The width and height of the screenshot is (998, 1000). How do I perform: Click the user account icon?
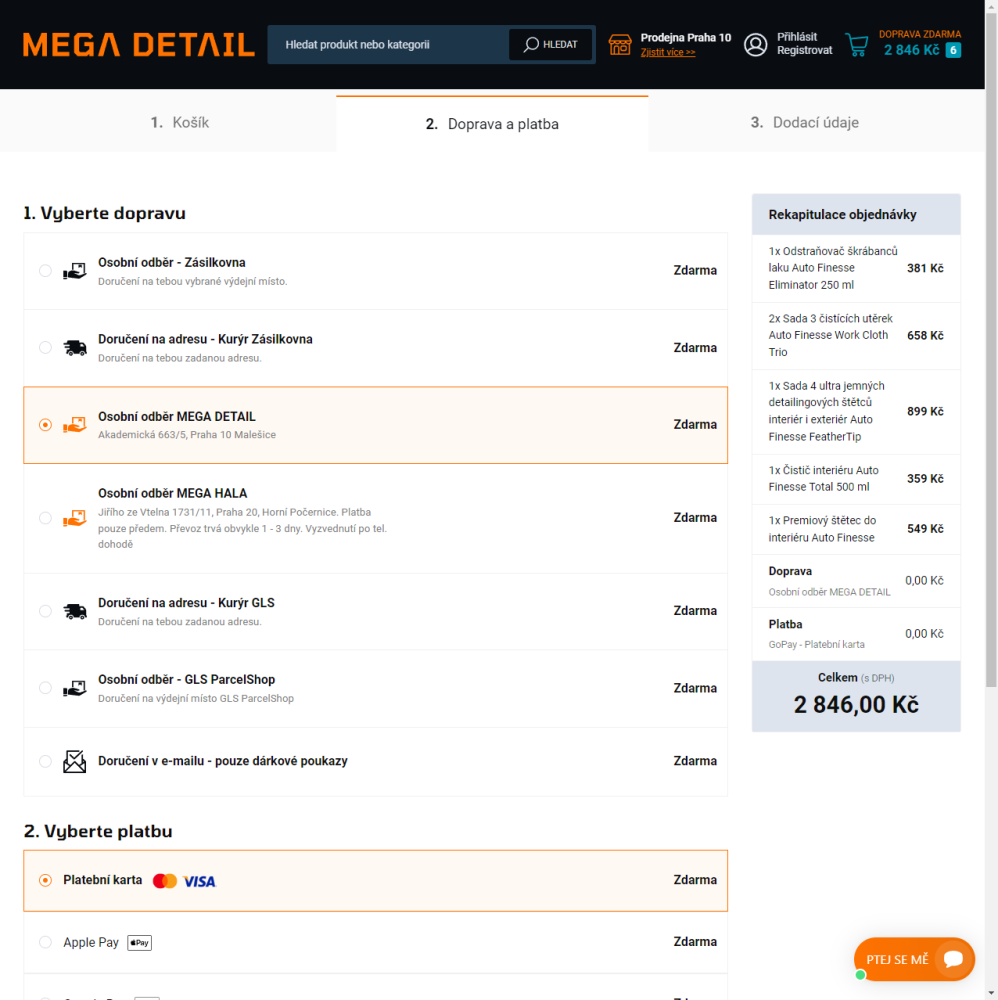[756, 45]
